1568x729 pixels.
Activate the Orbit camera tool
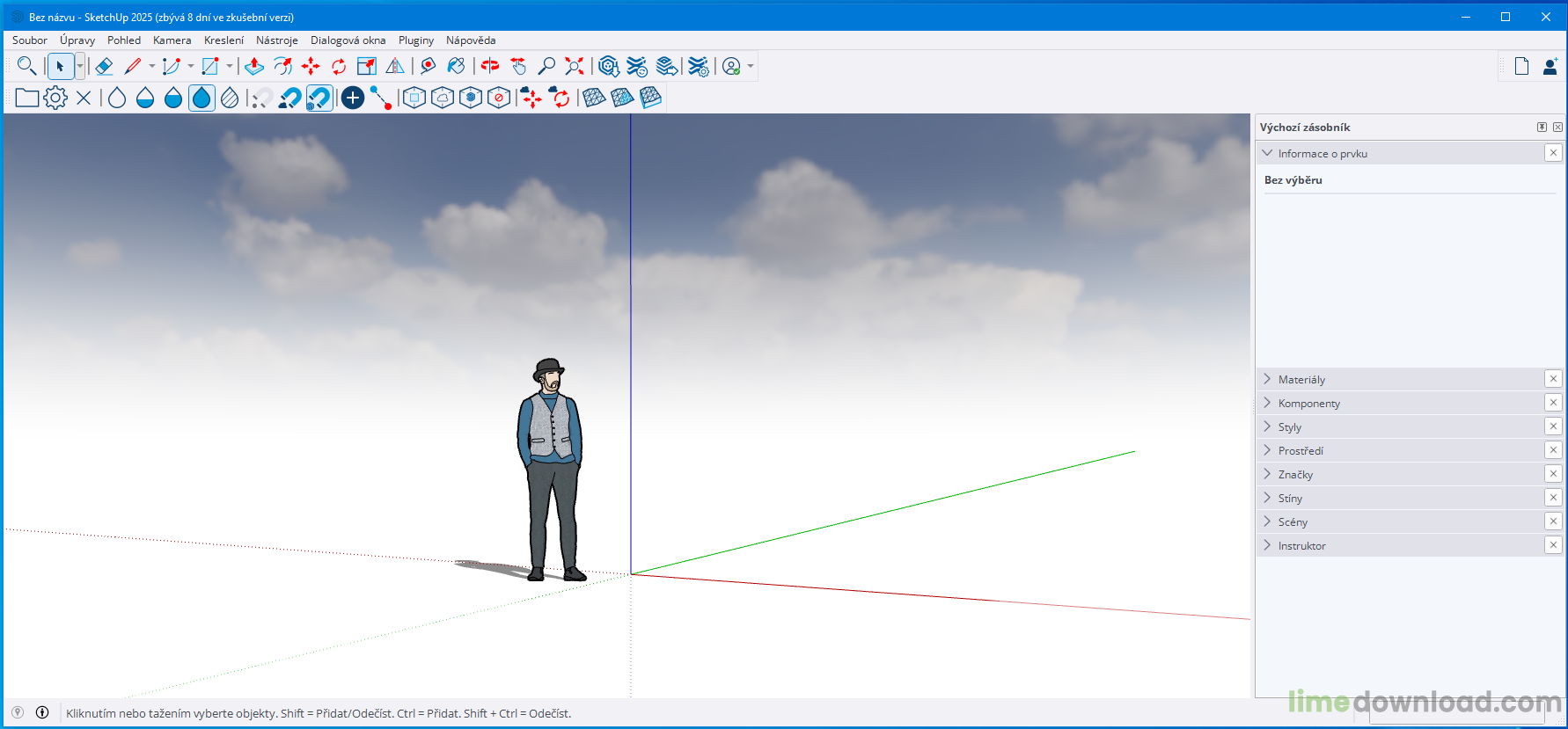coord(490,66)
